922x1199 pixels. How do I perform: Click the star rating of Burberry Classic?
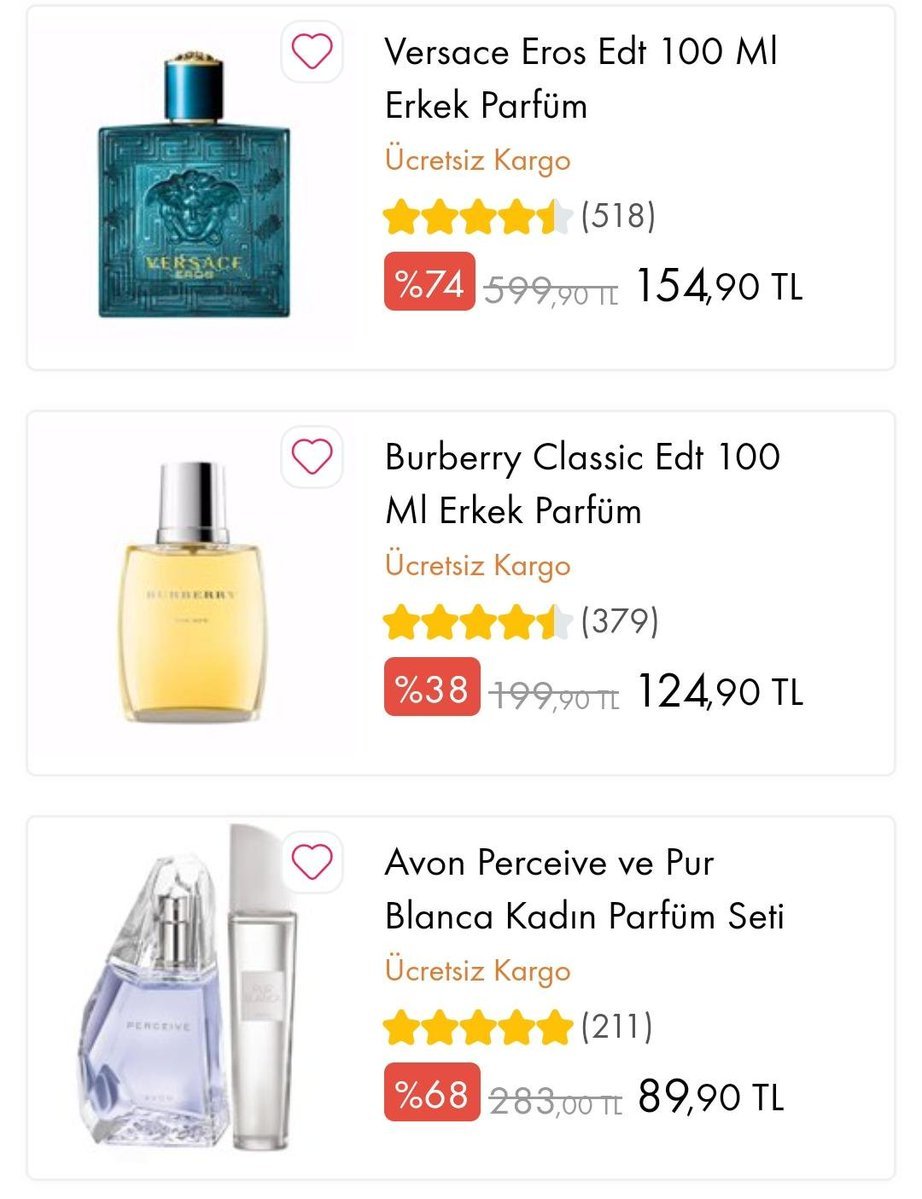pos(478,622)
